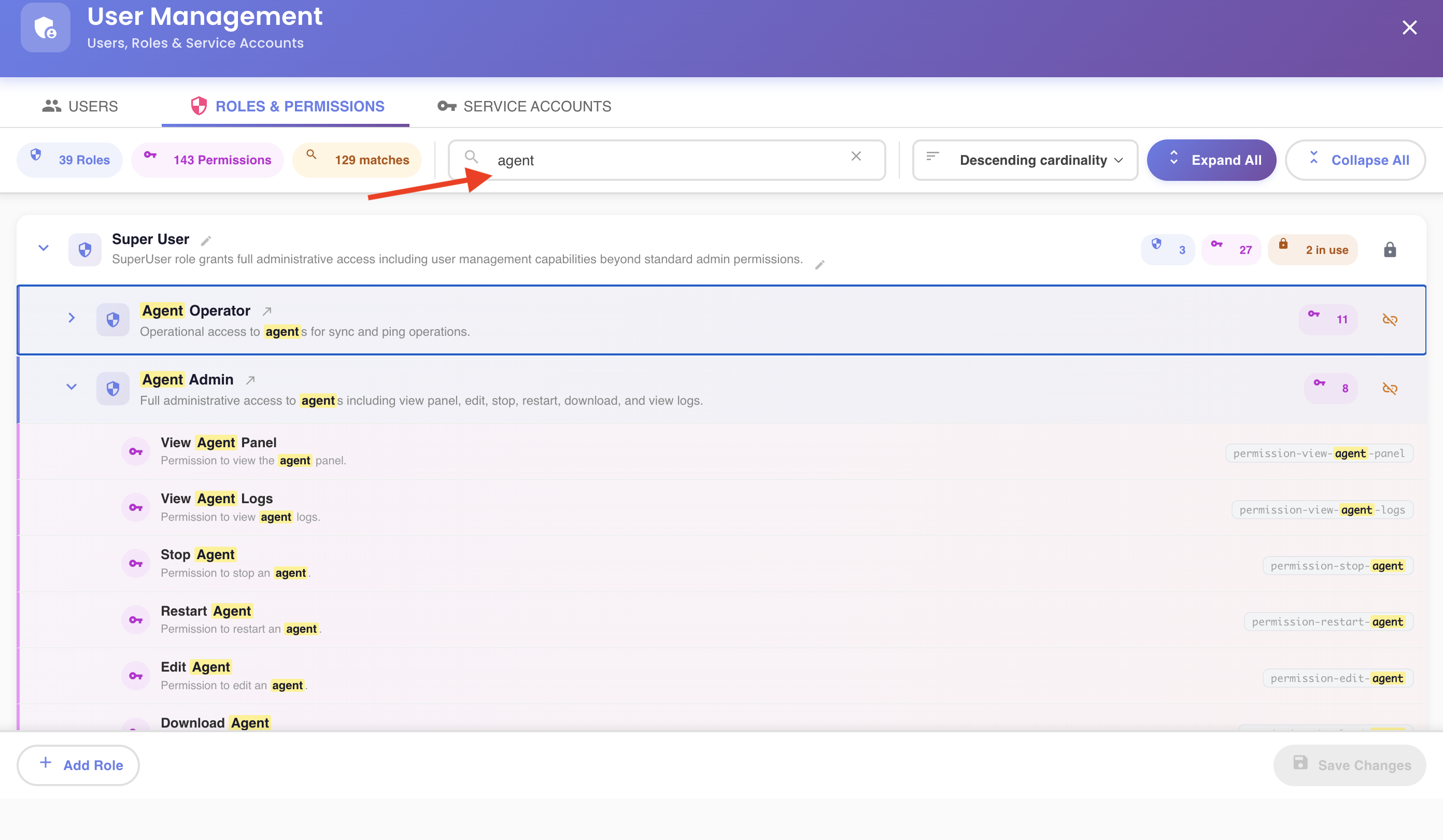Click the 'Super User' role name

pos(151,239)
